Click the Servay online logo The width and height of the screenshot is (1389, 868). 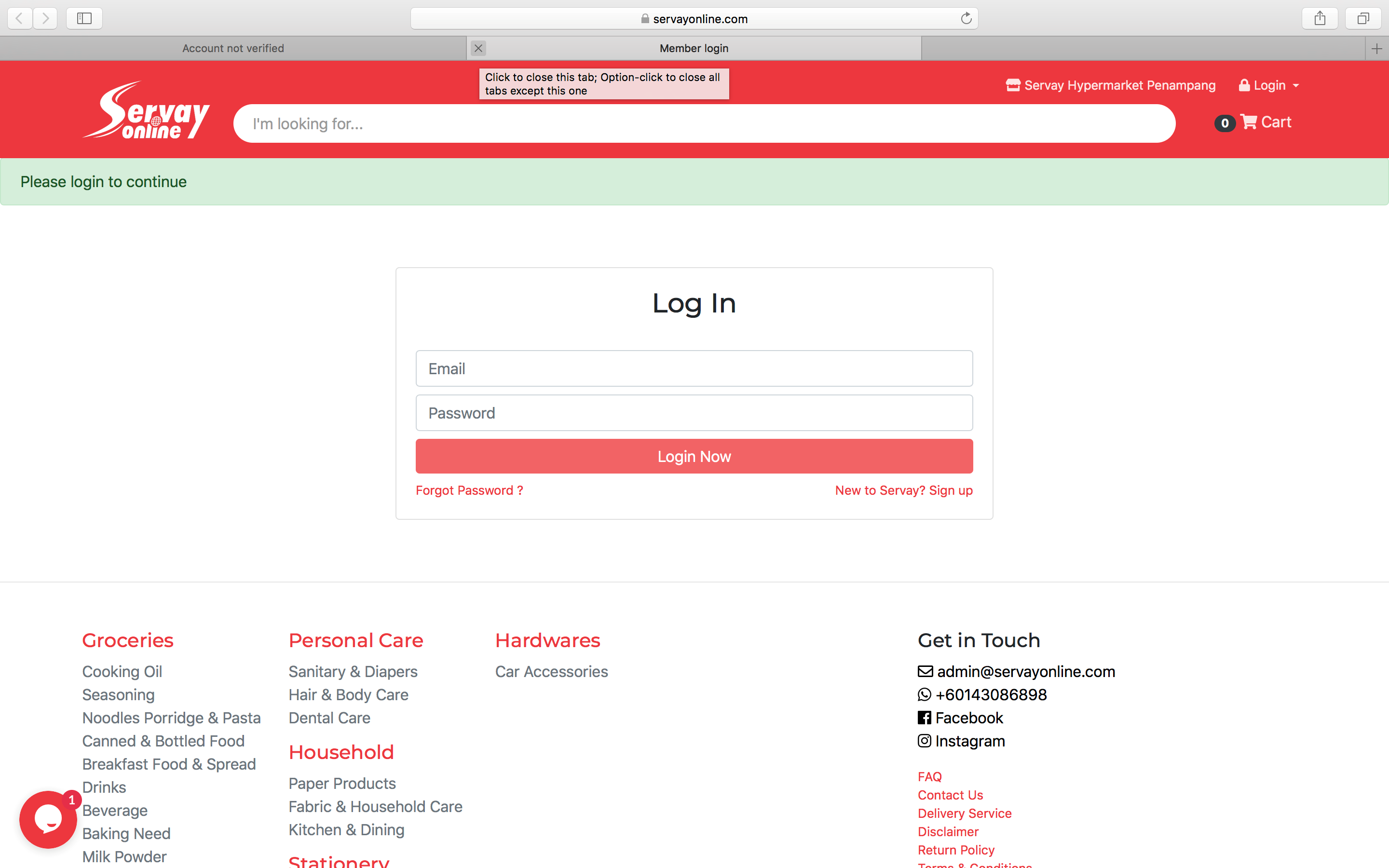point(146,110)
